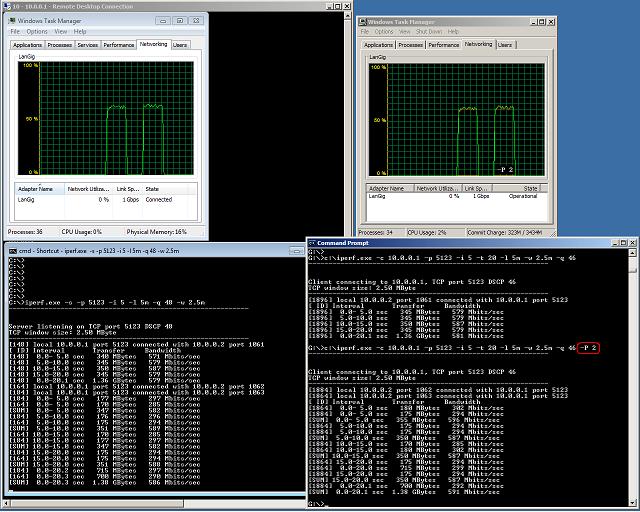
Task: Open View menu in right Task Manager
Action: 404,31
